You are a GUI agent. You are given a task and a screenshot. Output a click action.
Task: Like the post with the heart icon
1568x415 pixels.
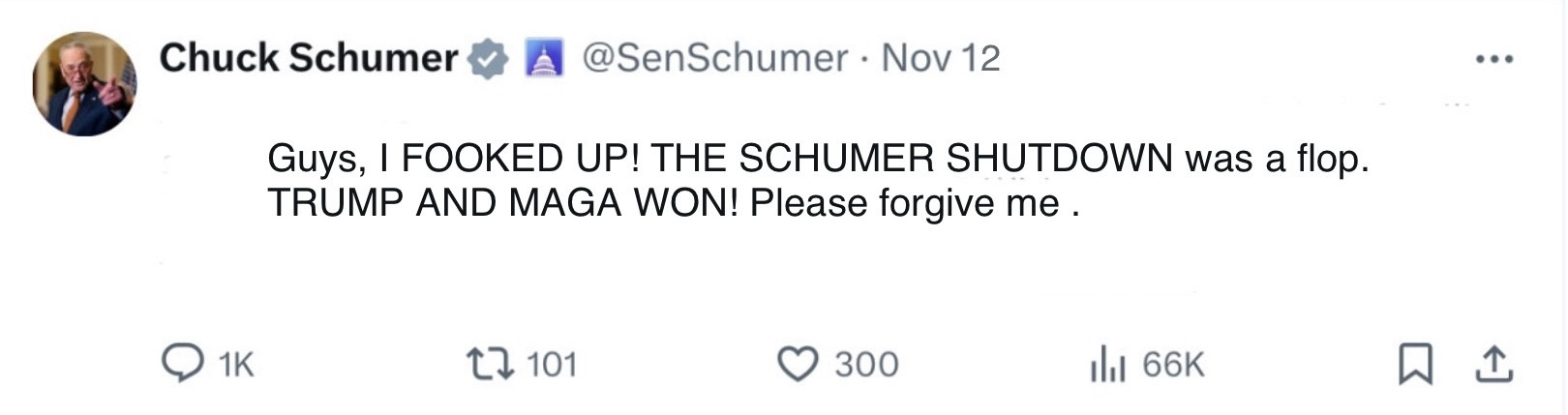(798, 365)
